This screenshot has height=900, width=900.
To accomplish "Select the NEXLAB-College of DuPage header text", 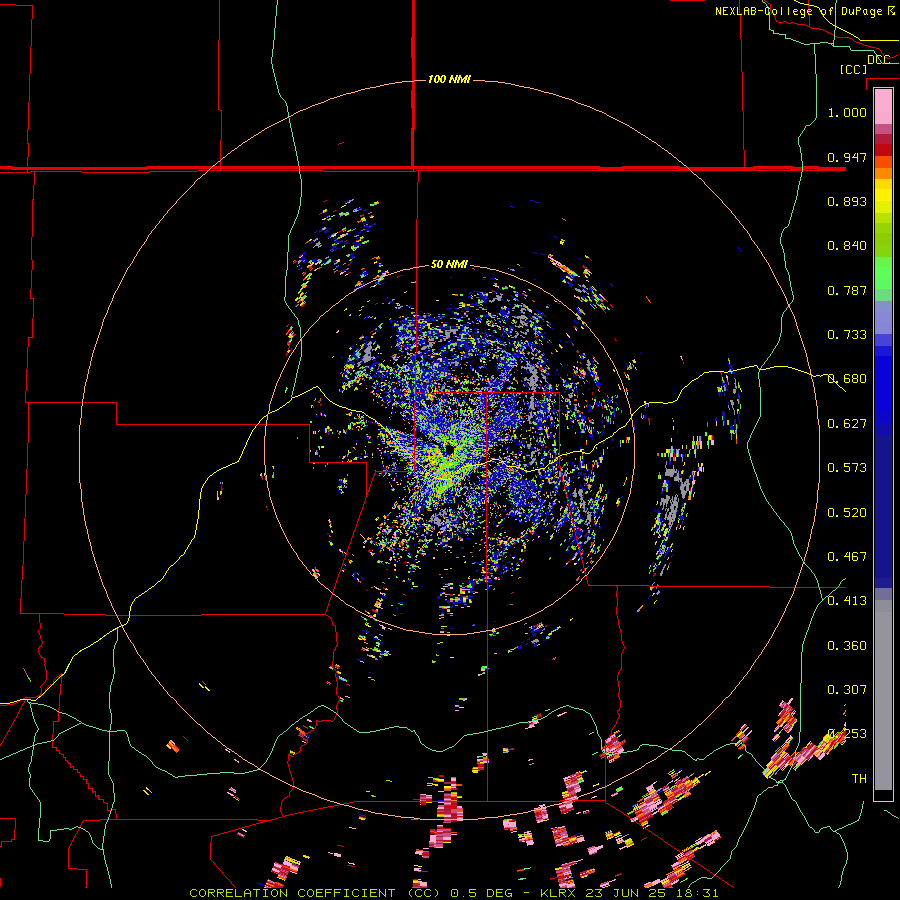I will [800, 11].
